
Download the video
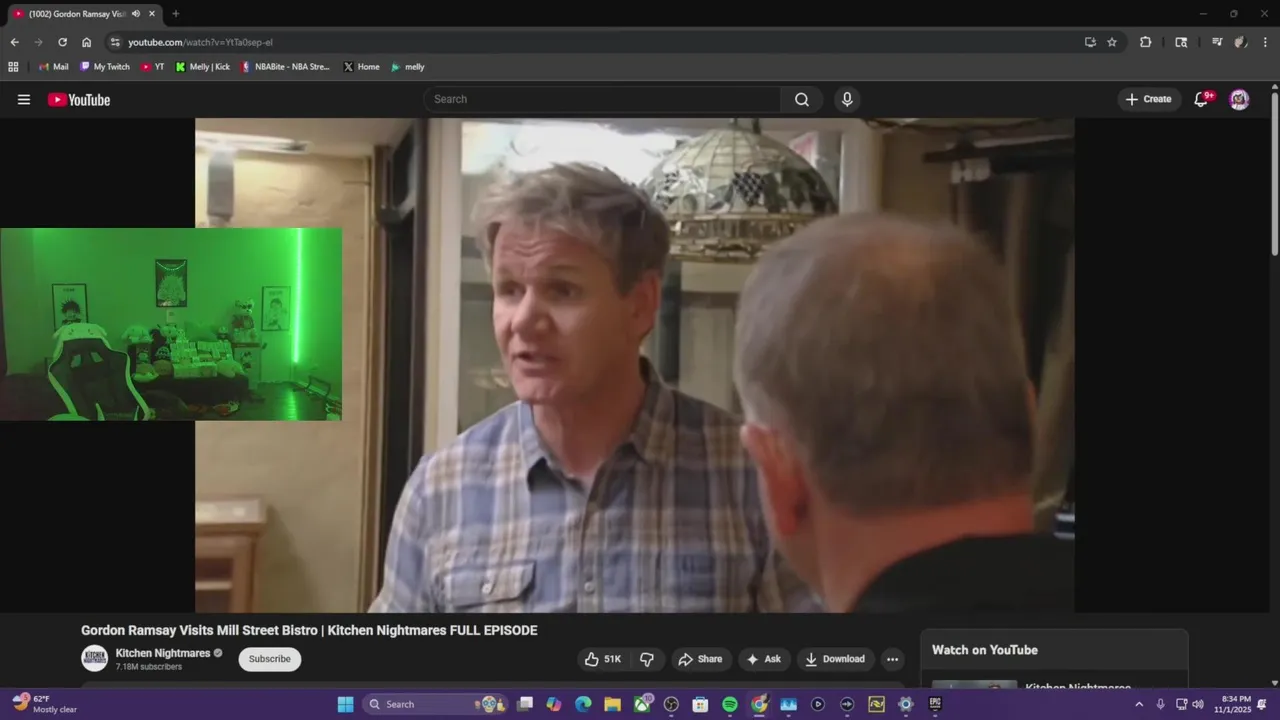coord(835,659)
